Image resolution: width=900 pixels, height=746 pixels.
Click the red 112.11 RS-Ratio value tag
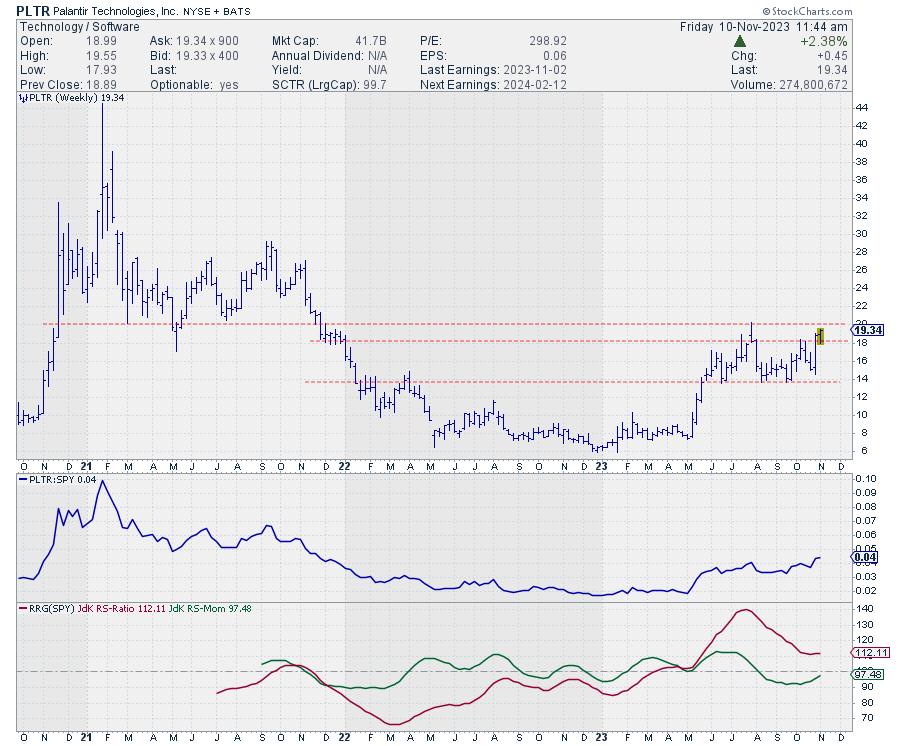pyautogui.click(x=864, y=653)
